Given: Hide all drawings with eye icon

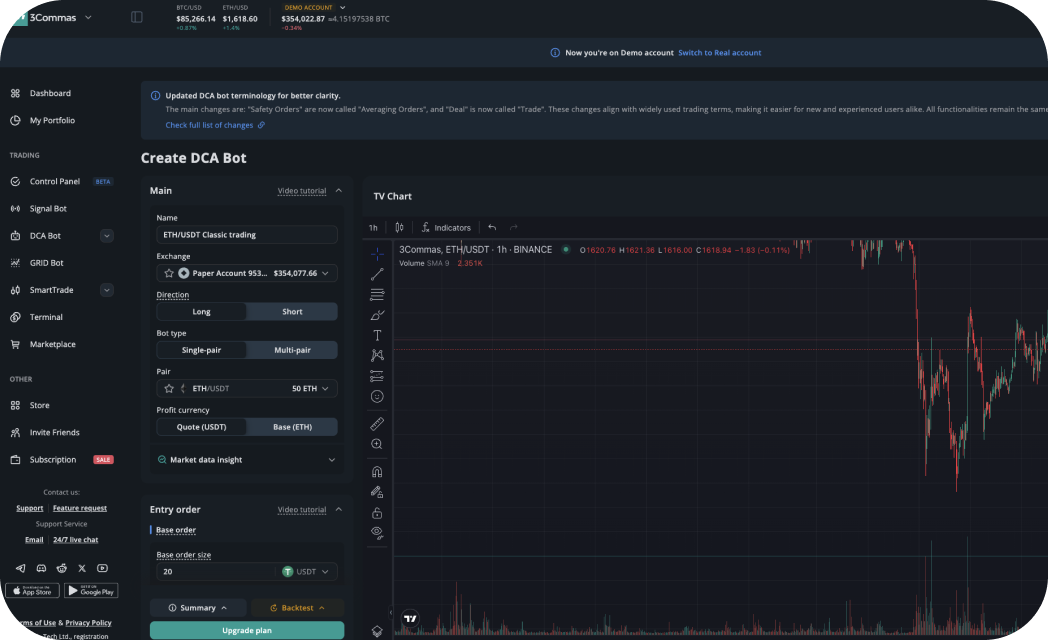Looking at the screenshot, I should click(377, 532).
